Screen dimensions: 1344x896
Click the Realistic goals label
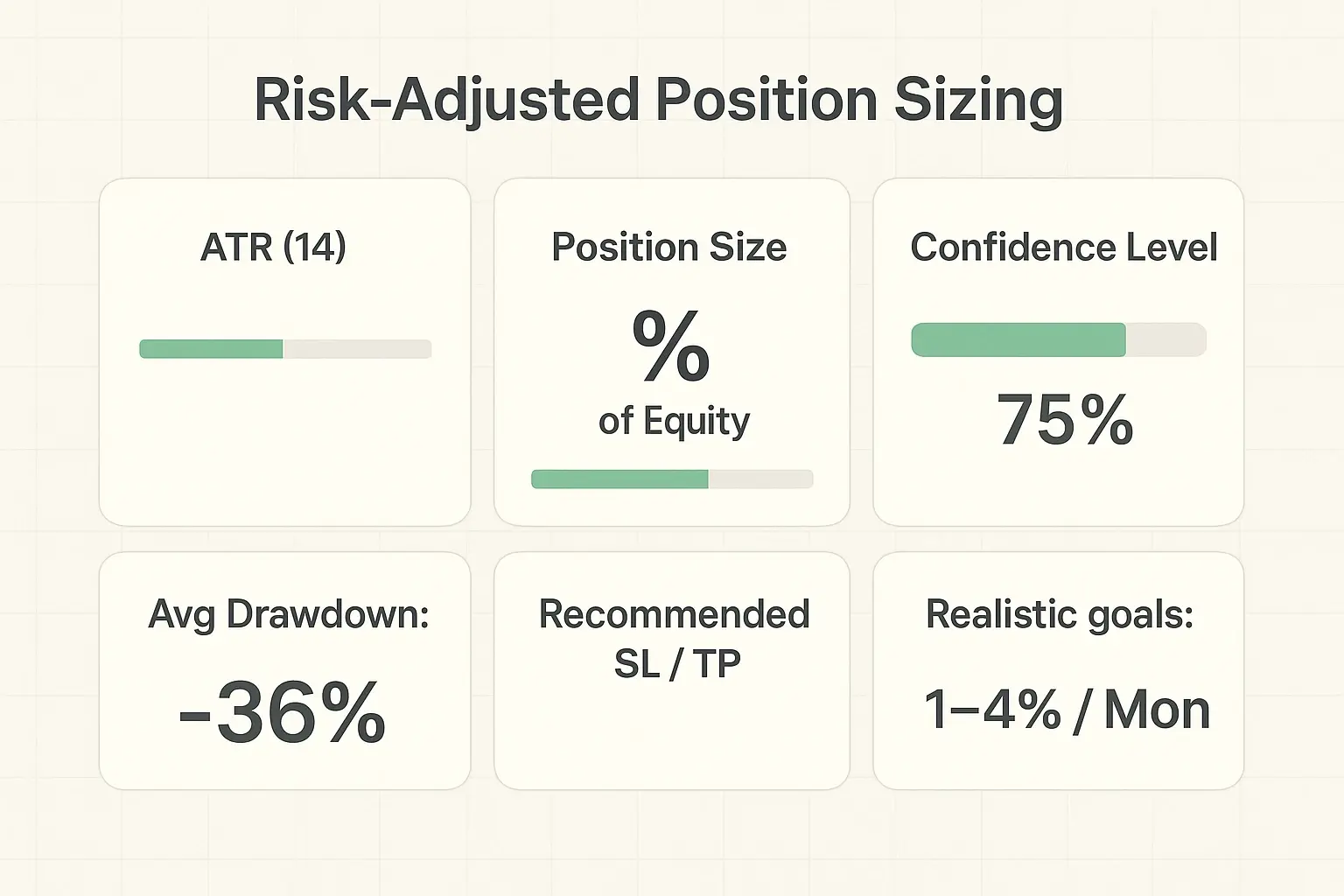[1060, 614]
